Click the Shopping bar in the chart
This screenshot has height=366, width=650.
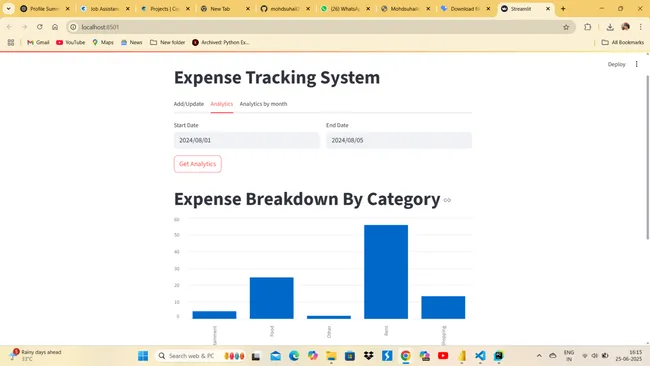tap(443, 308)
